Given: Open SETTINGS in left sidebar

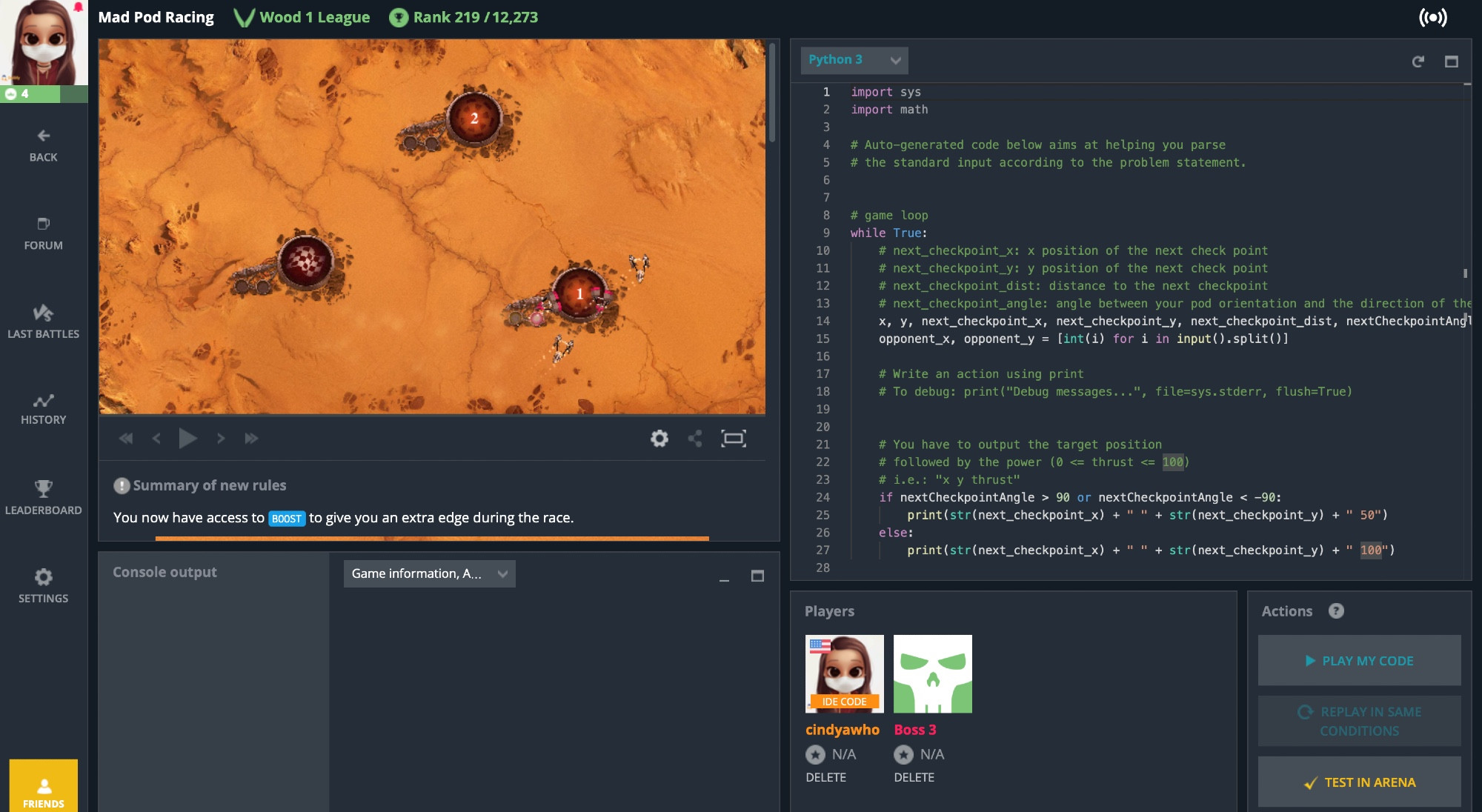Looking at the screenshot, I should click(x=43, y=585).
